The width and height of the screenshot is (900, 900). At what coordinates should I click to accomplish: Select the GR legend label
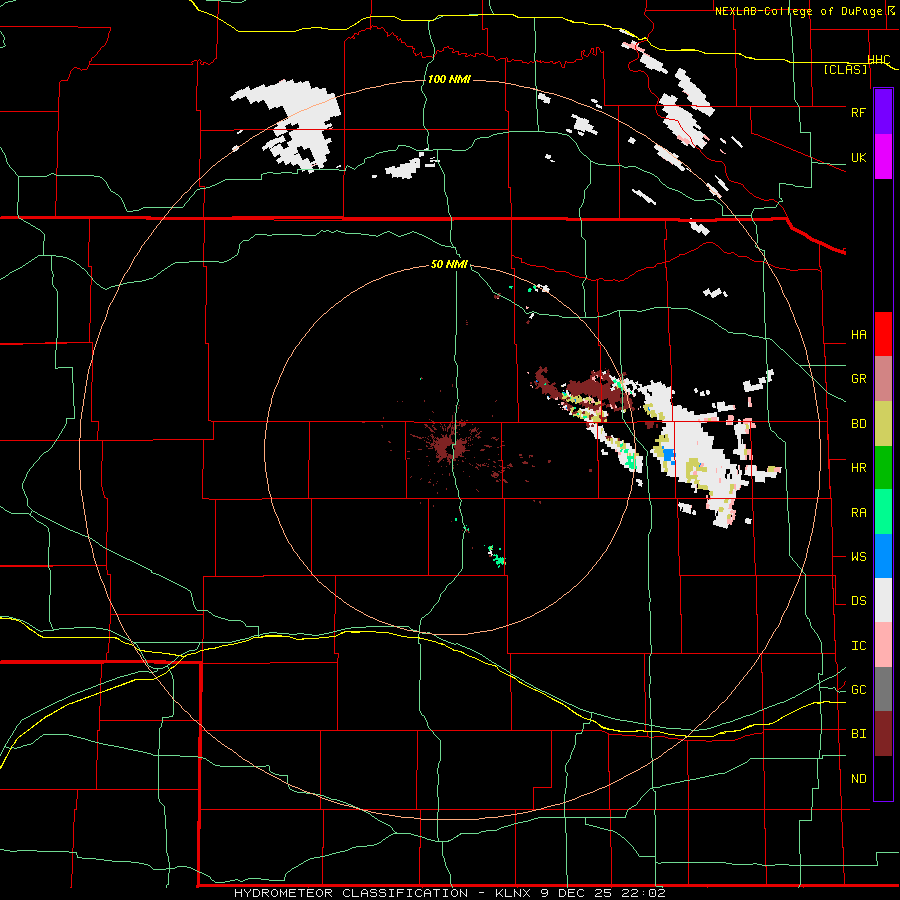[x=858, y=379]
